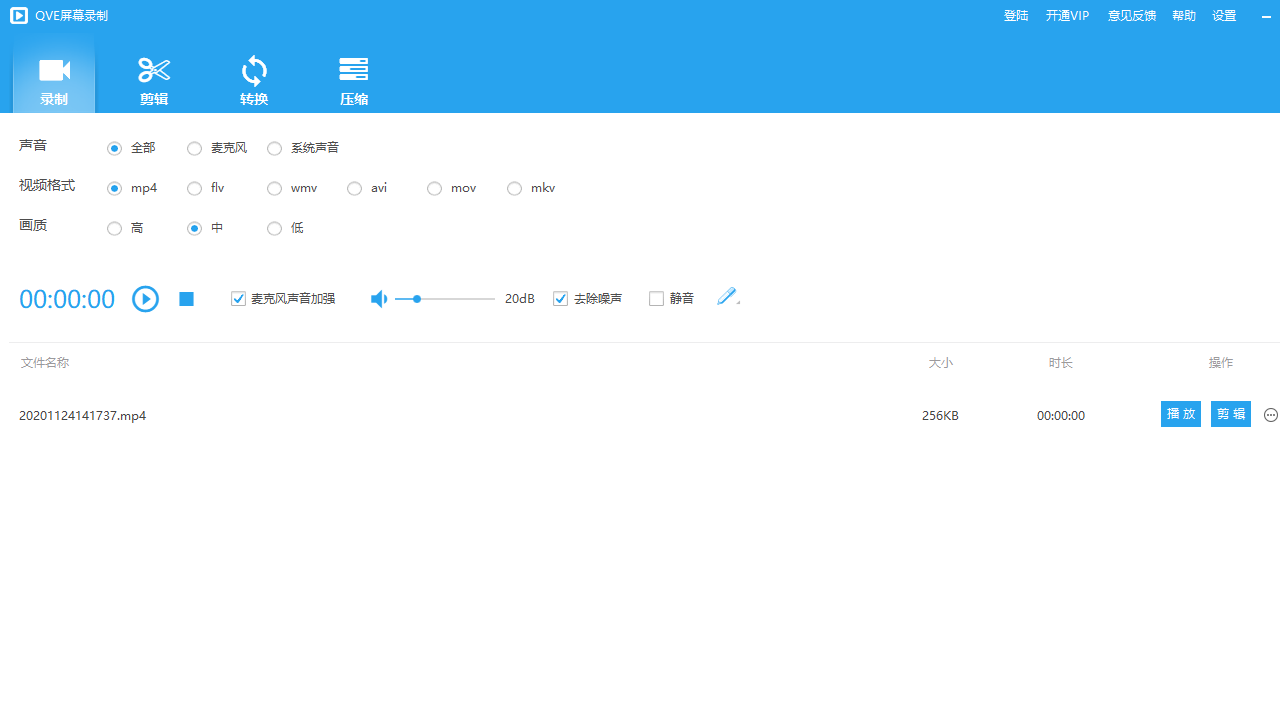Click the 时长 column header
The image size is (1280, 720).
click(1061, 363)
